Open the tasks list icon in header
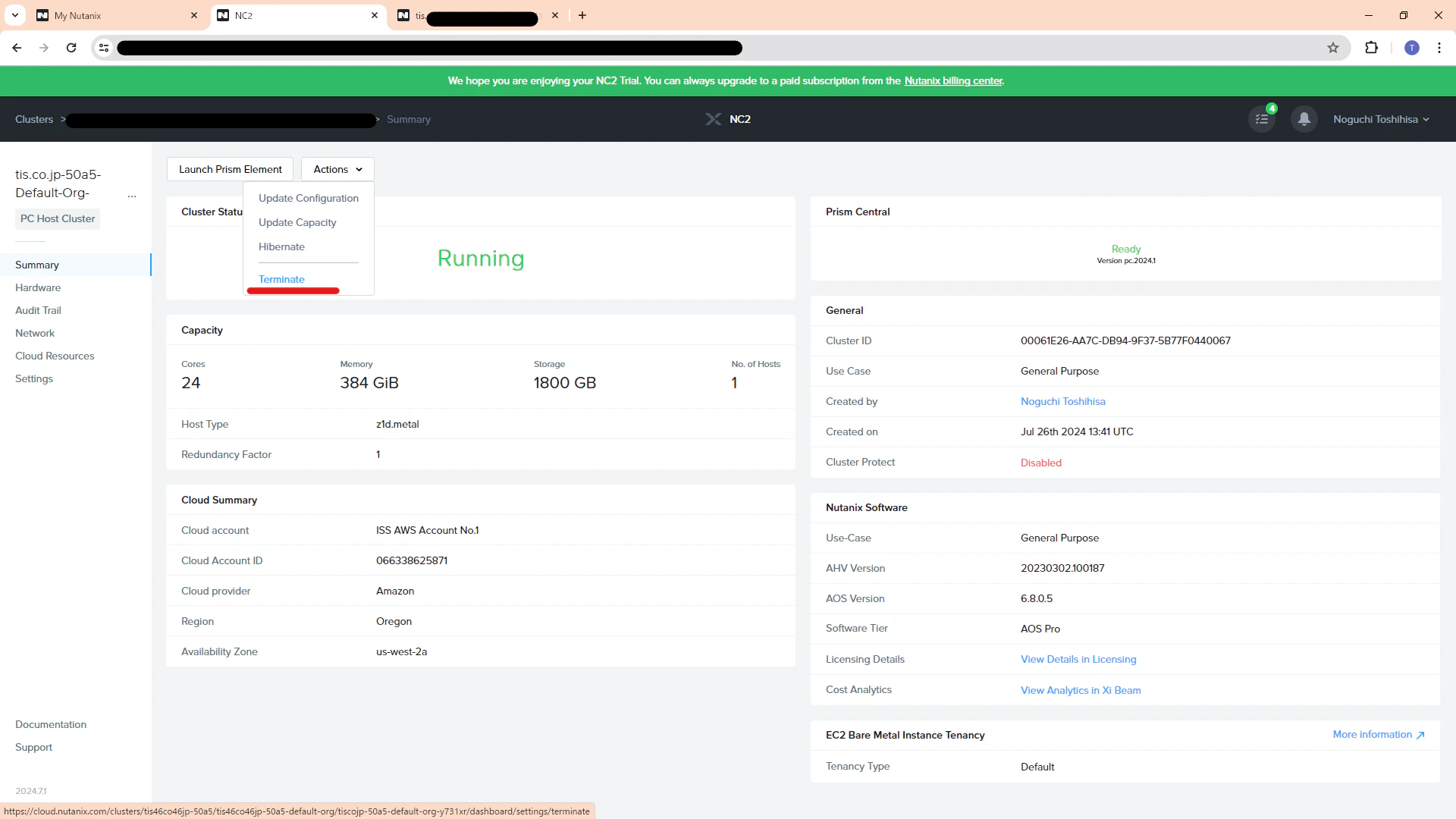This screenshot has width=1456, height=819. pyautogui.click(x=1262, y=119)
